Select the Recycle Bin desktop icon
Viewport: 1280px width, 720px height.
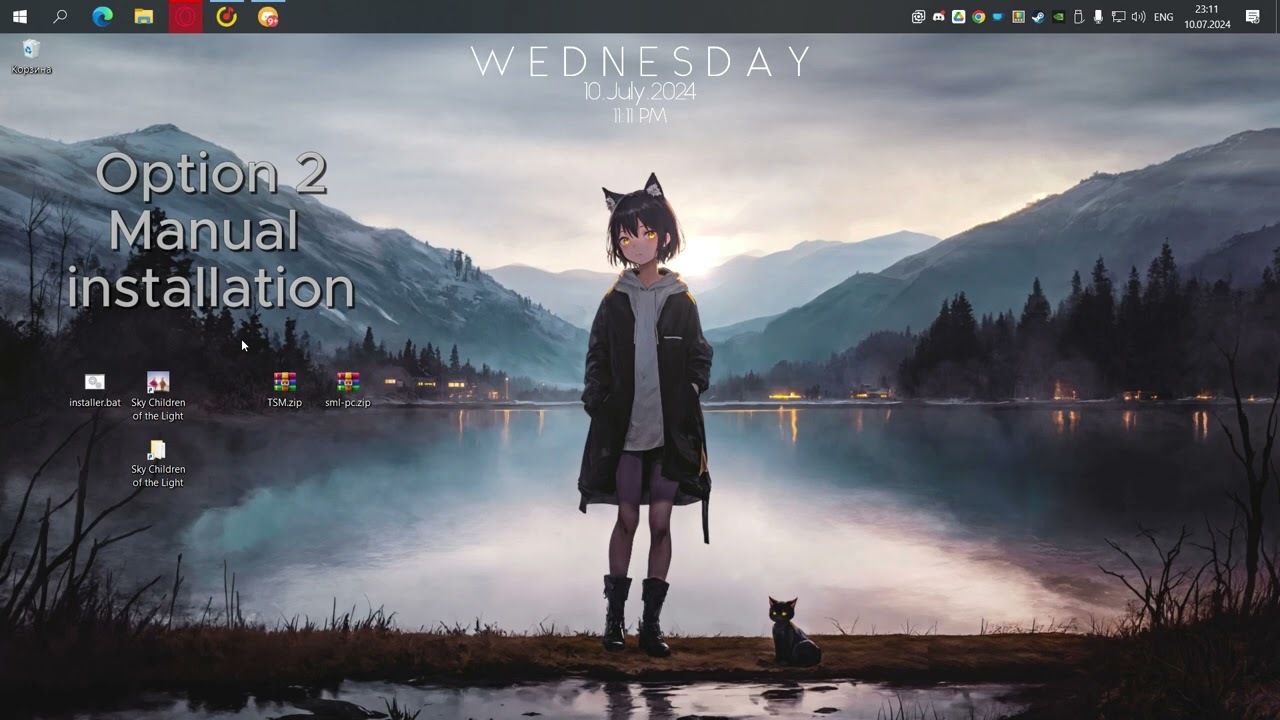(x=31, y=57)
